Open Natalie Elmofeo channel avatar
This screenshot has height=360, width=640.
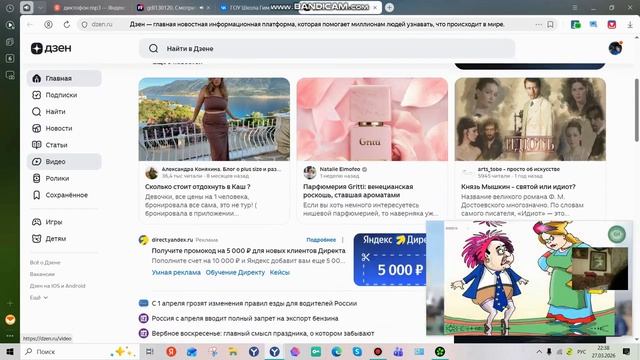[310, 173]
